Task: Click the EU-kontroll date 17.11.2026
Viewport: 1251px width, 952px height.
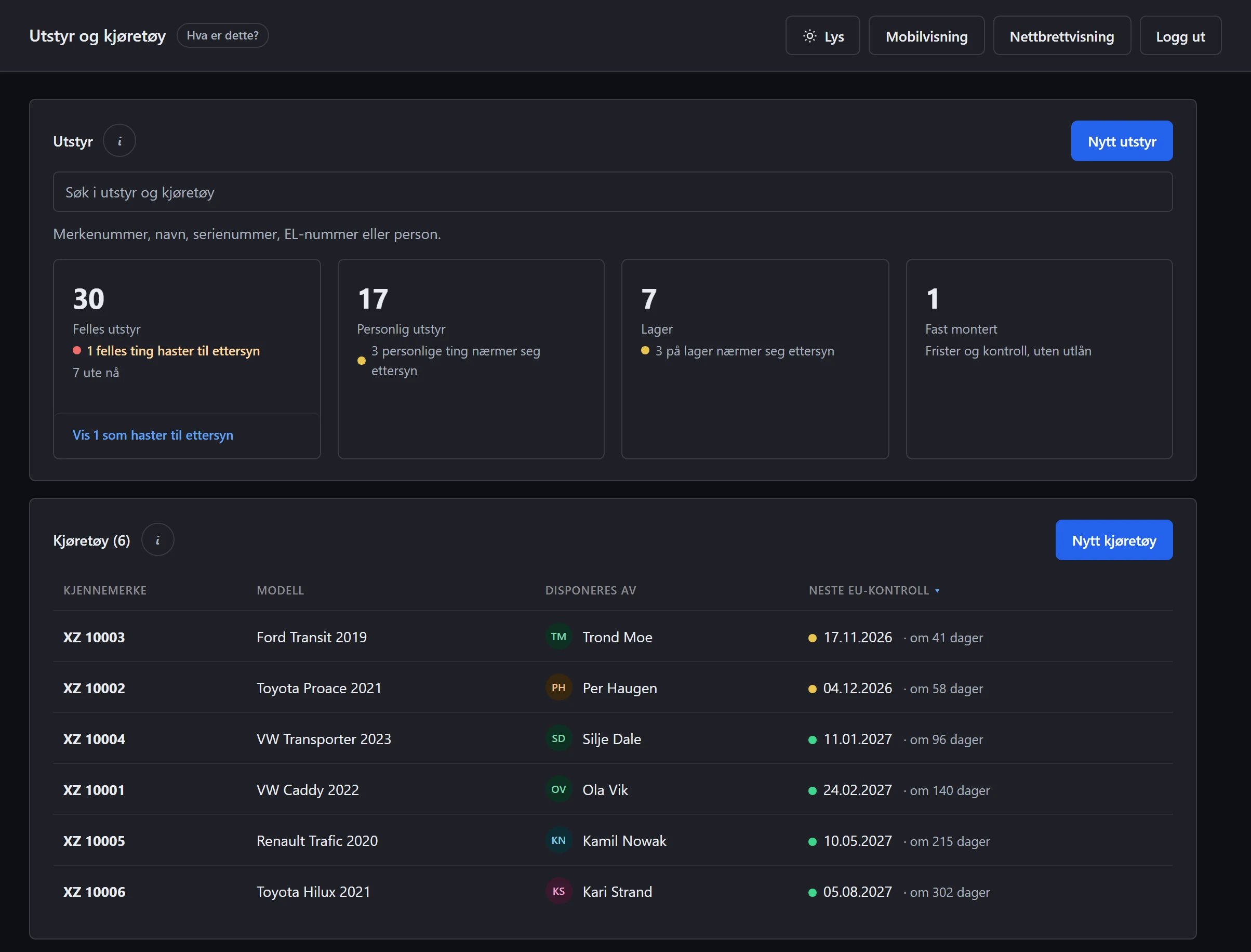Action: [857, 638]
